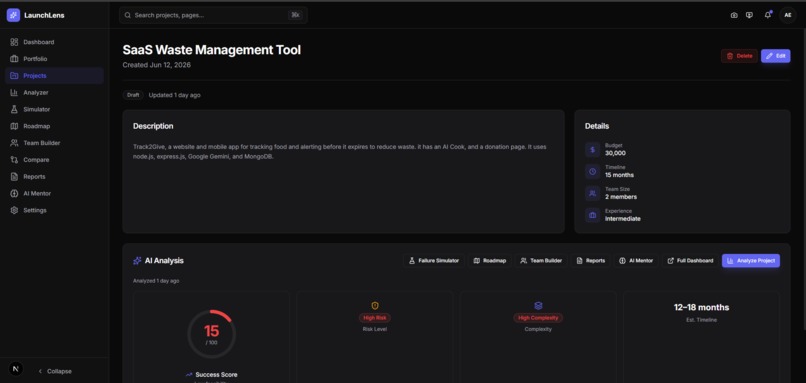Click the Details heading

[597, 126]
